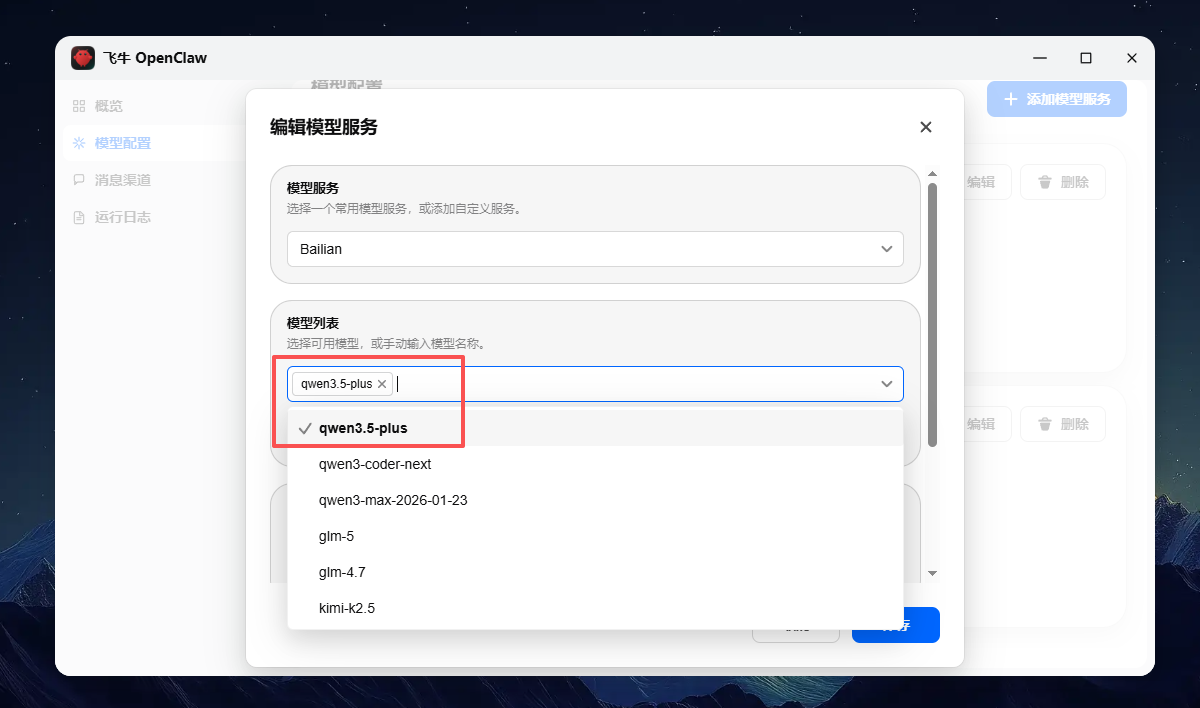This screenshot has height=708, width=1200.
Task: Select the kimi-k2.5 model option
Action: click(595, 608)
